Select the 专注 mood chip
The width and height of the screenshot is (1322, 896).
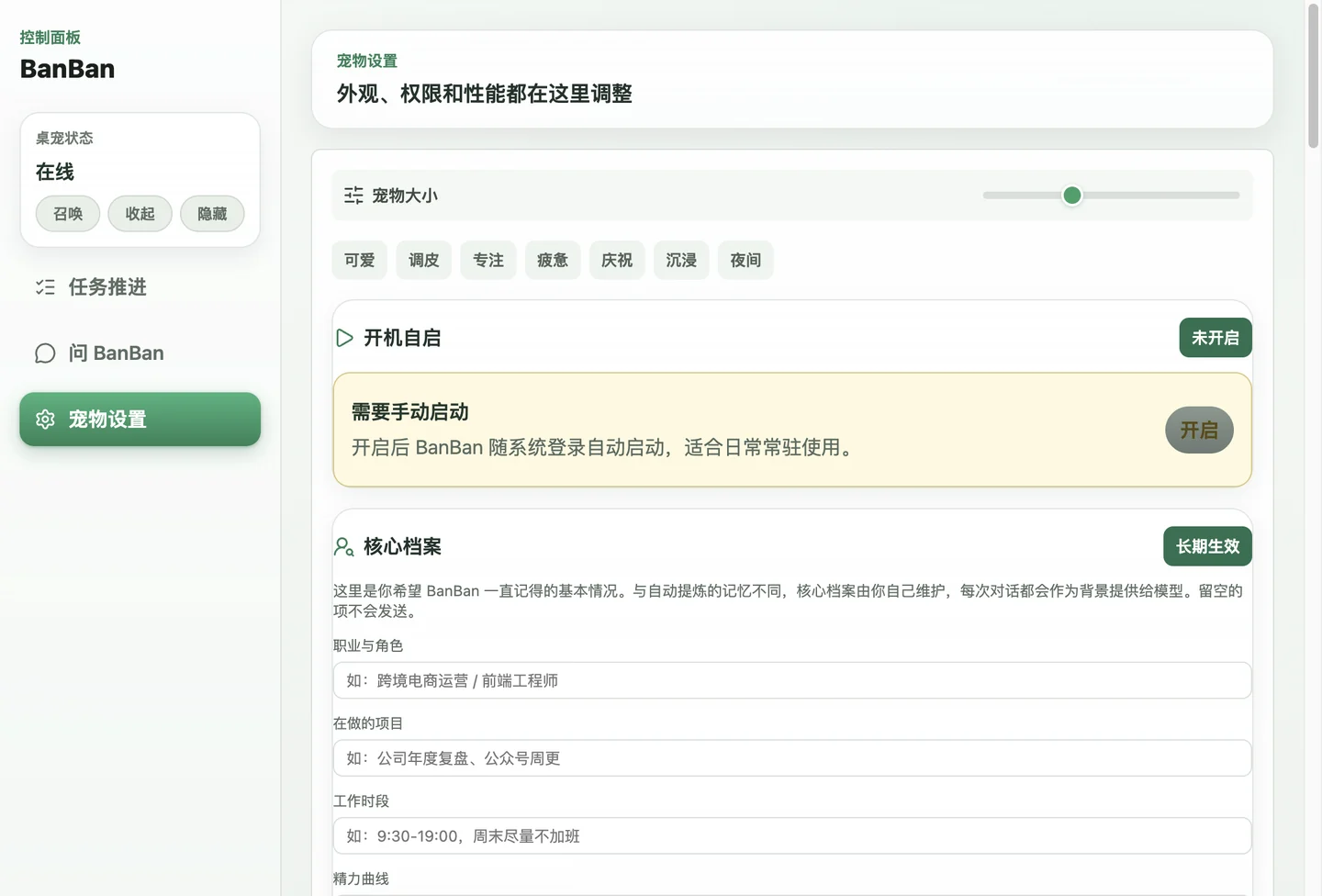(x=488, y=261)
